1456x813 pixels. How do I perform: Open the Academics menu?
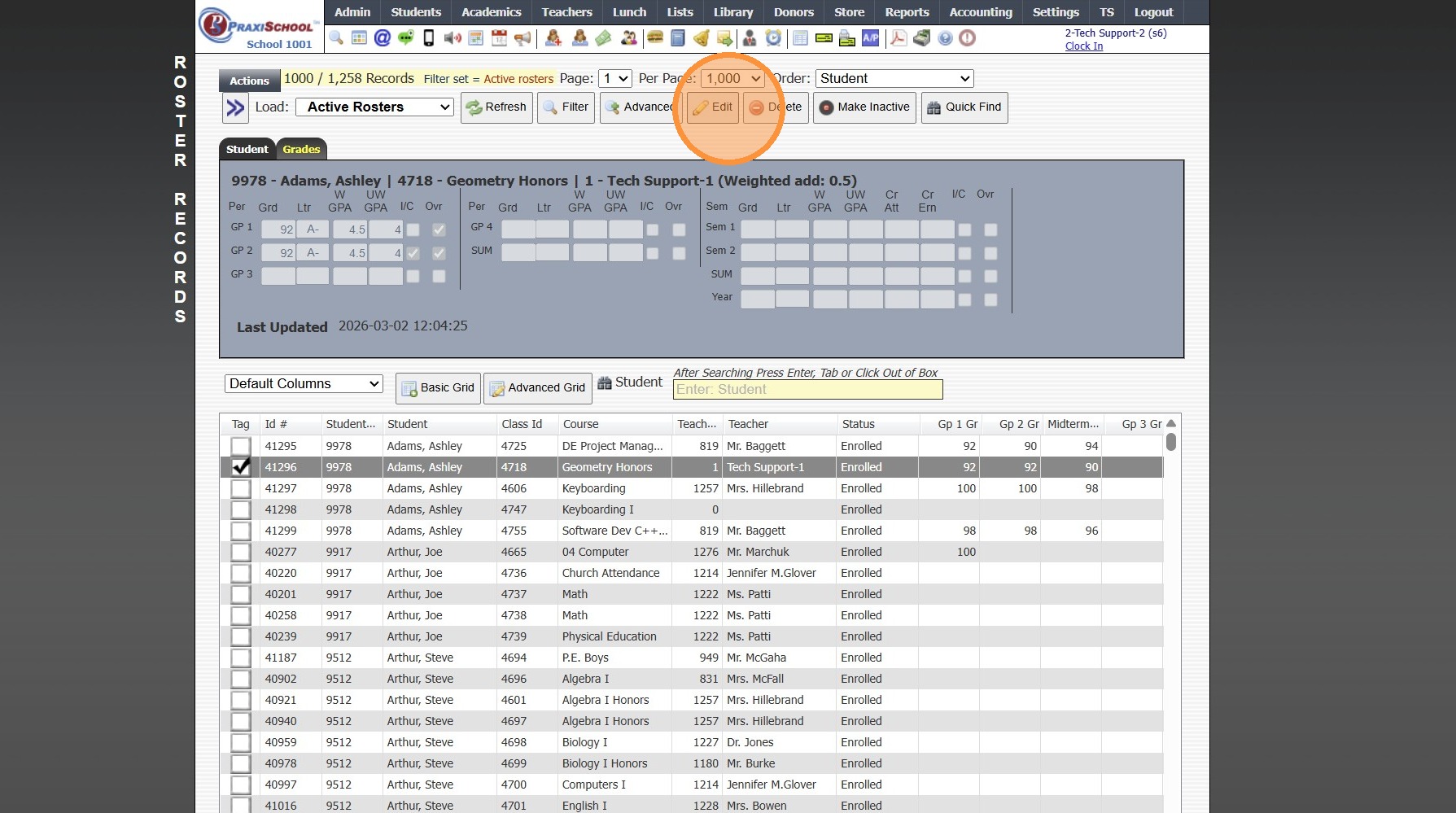click(x=491, y=12)
